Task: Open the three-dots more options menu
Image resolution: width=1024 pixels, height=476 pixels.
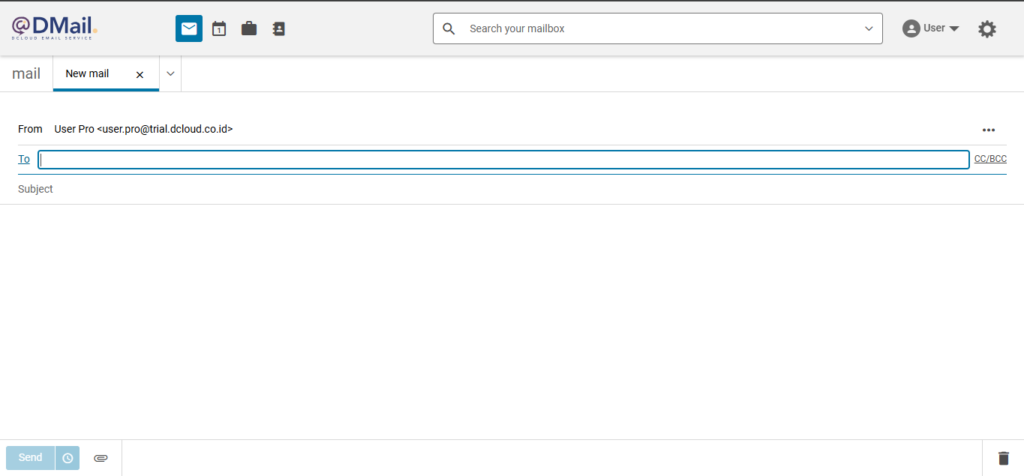Action: pyautogui.click(x=989, y=130)
